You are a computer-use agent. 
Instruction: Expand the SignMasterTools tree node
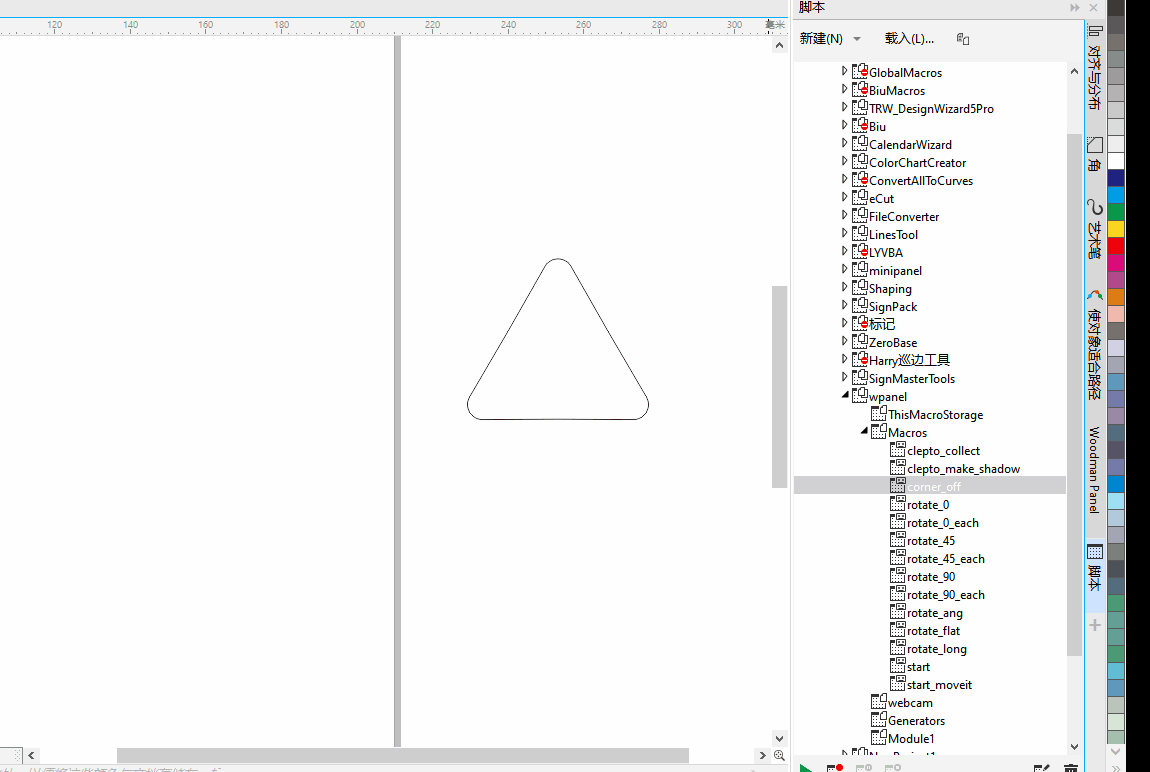844,377
